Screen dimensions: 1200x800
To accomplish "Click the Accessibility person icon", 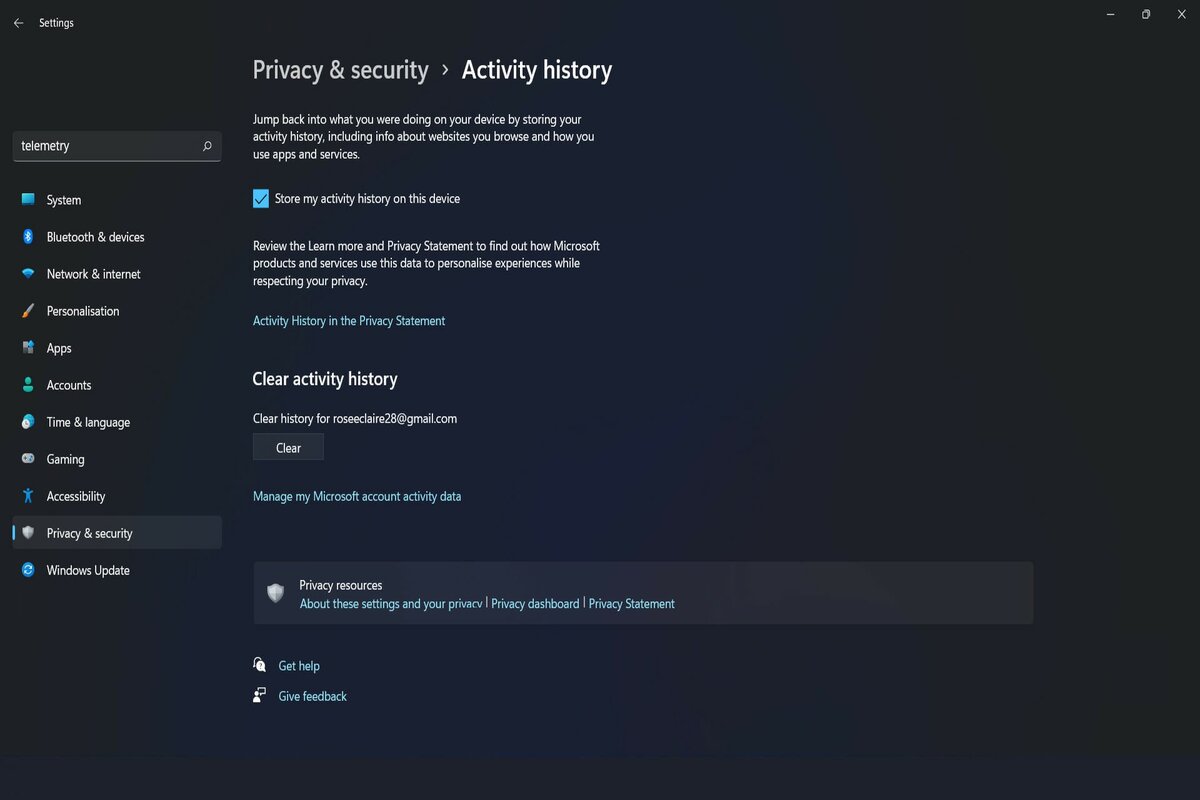I will tap(28, 496).
